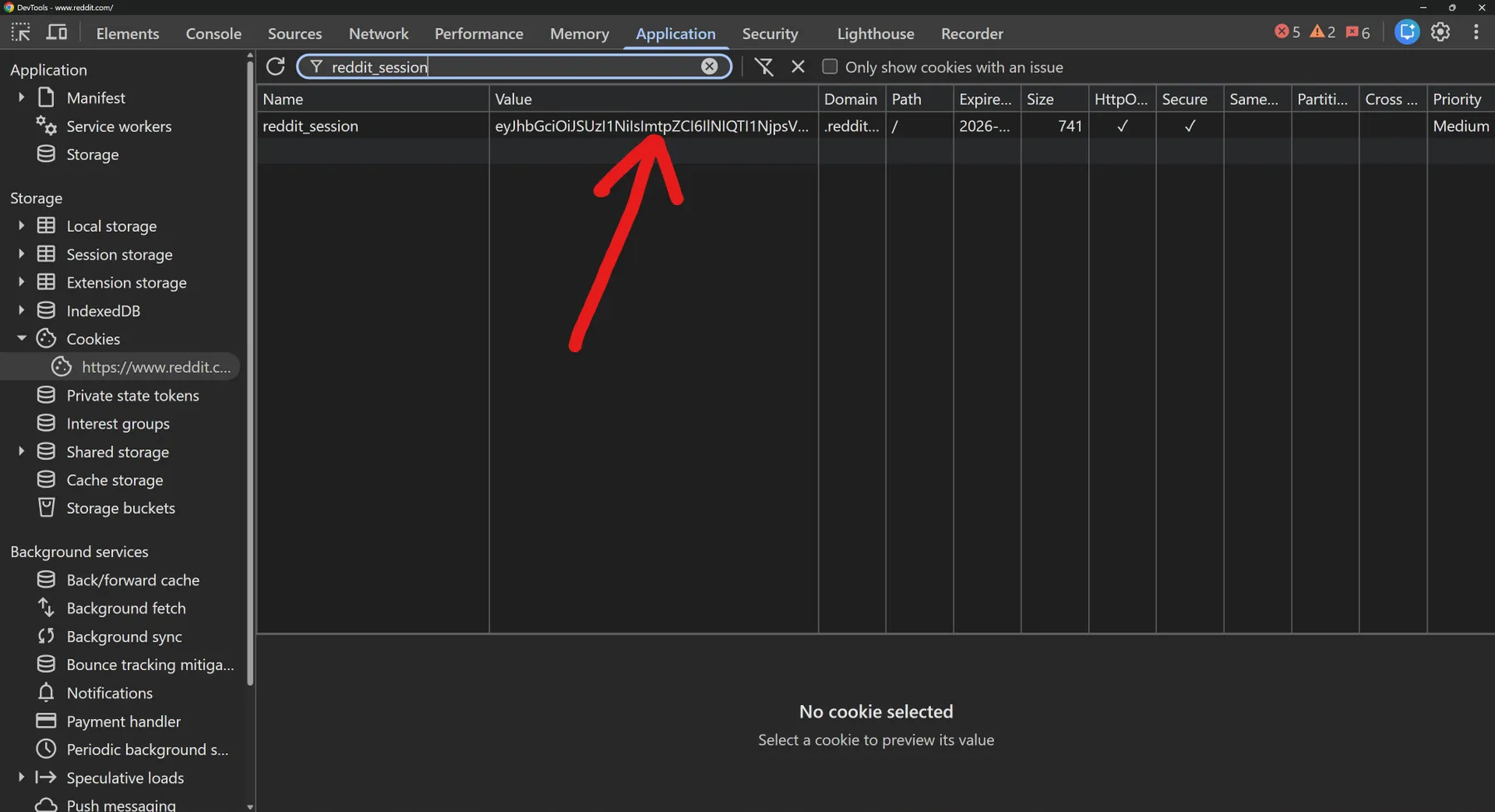This screenshot has width=1495, height=812.
Task: Open Shared storage
Action: point(118,452)
